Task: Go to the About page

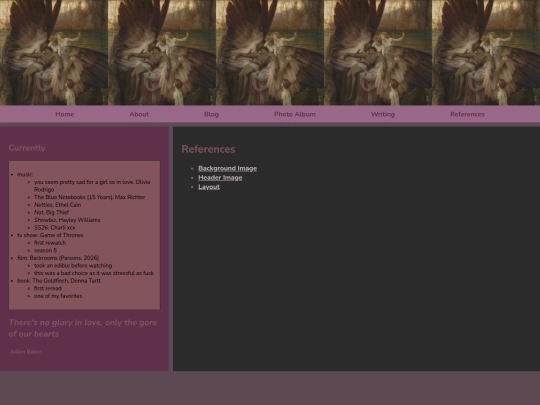Action: pos(139,114)
